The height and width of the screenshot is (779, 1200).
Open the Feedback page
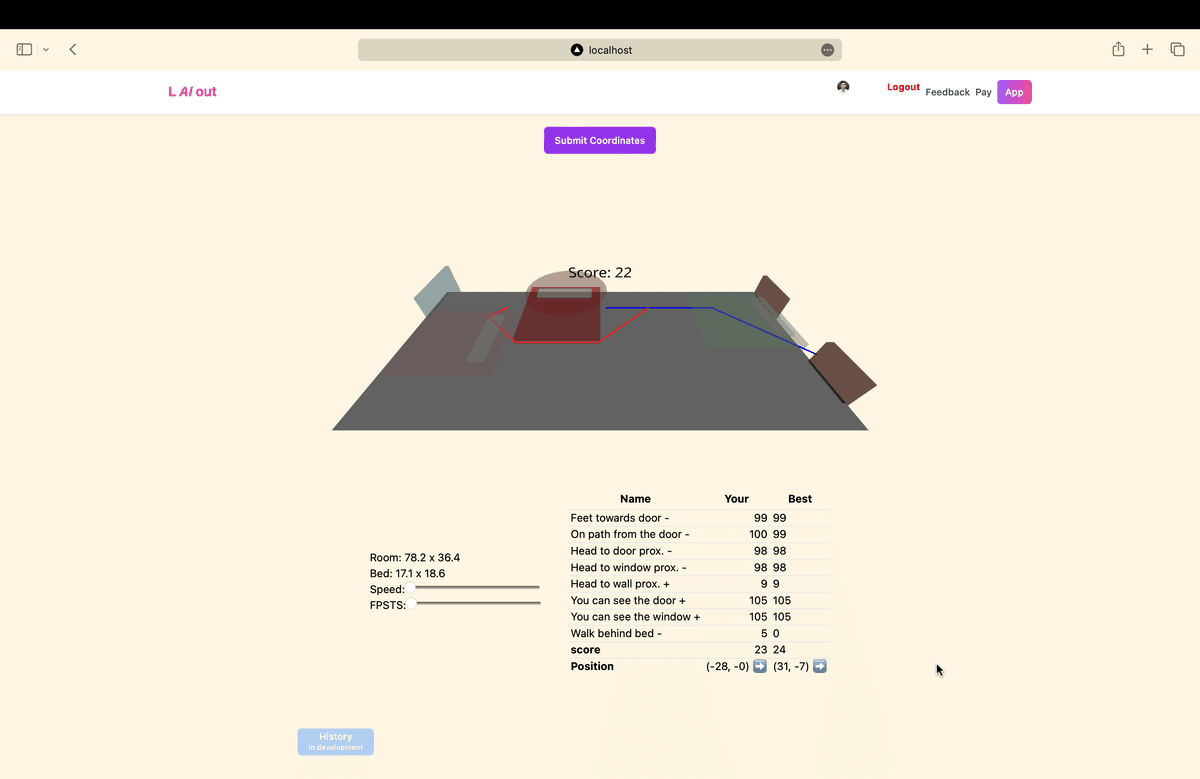click(x=947, y=92)
